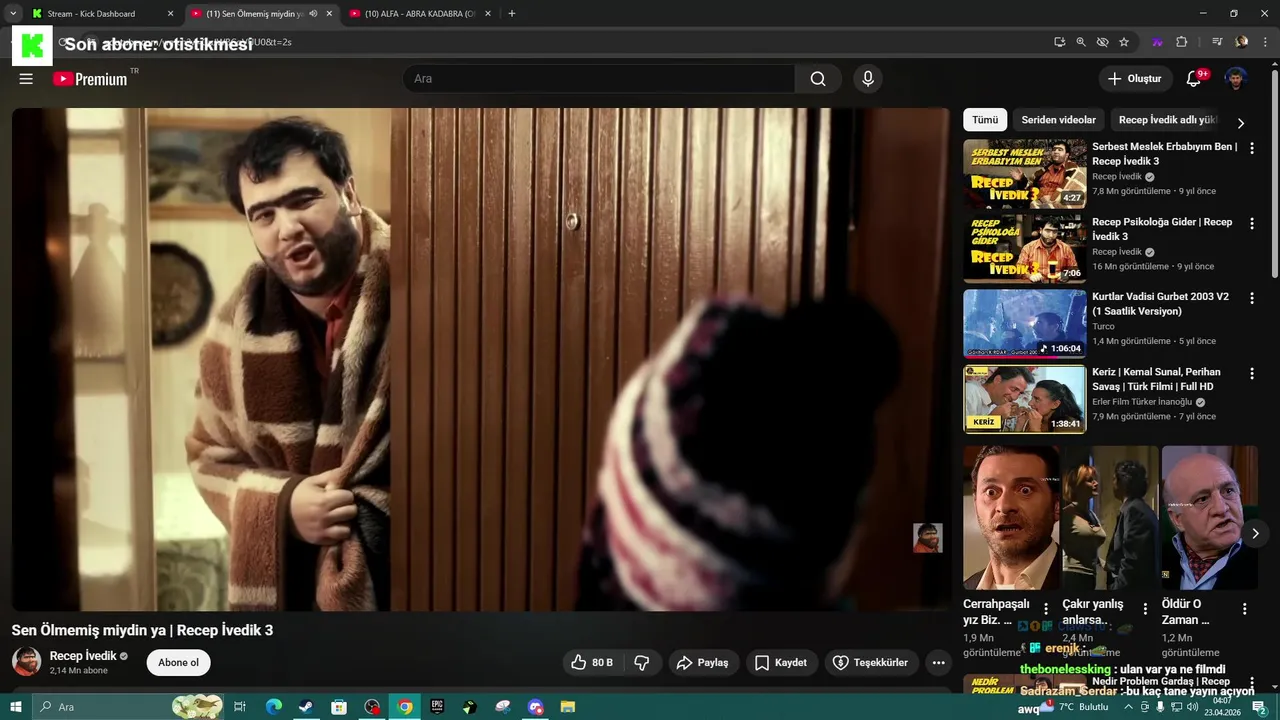Open options for Kurtlar Vadisi Gurbet video
Image resolution: width=1280 pixels, height=720 pixels.
pyautogui.click(x=1251, y=298)
